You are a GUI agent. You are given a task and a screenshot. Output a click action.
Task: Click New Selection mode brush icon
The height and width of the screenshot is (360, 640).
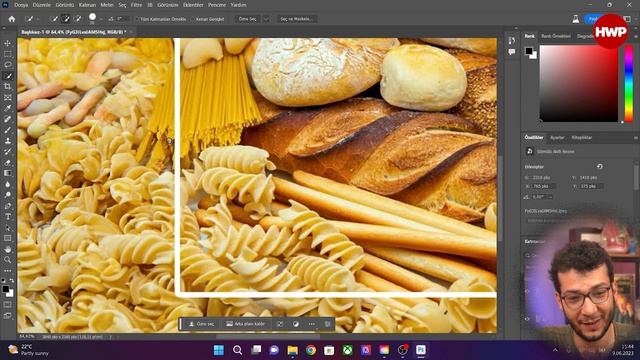[53, 19]
